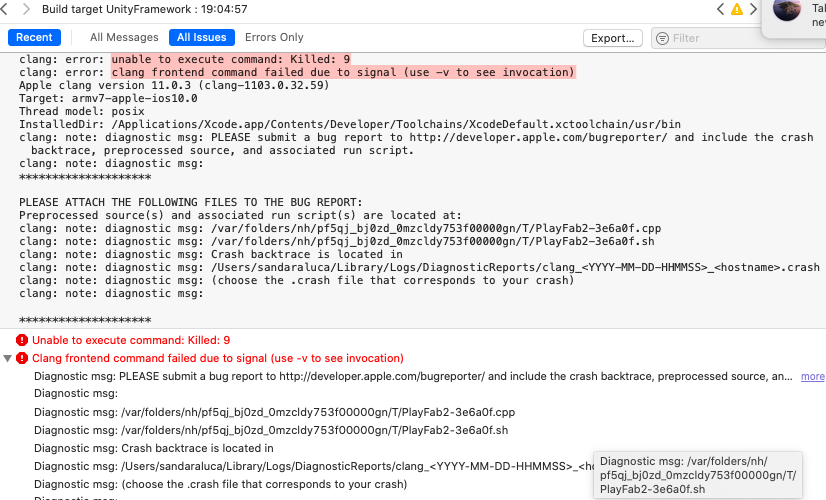
Task: Select issue row Diagnostic msg PlayFab2-3e6a0f.cpp
Action: (274, 412)
